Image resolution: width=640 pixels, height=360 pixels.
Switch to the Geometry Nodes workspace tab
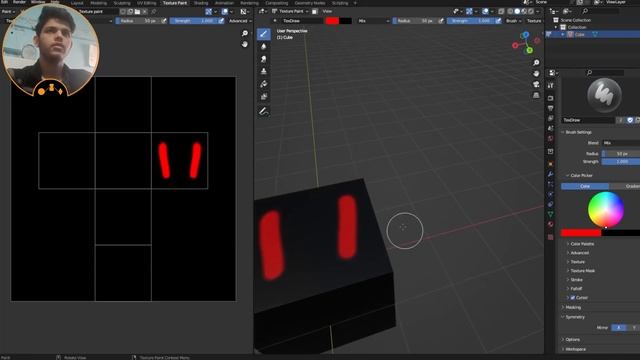(310, 3)
